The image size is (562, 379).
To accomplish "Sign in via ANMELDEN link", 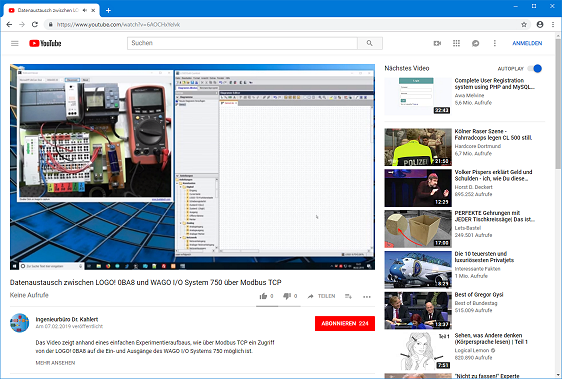I will [x=527, y=43].
